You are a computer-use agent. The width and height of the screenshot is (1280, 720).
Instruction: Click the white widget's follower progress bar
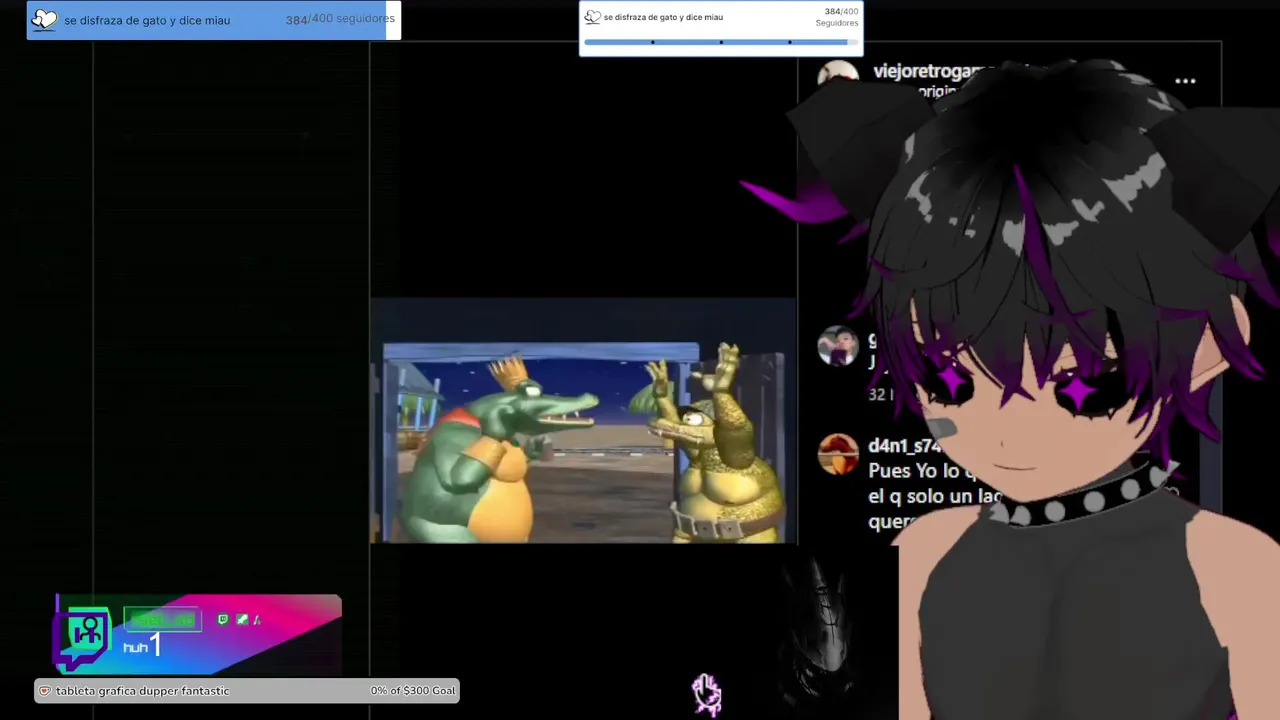pos(720,42)
